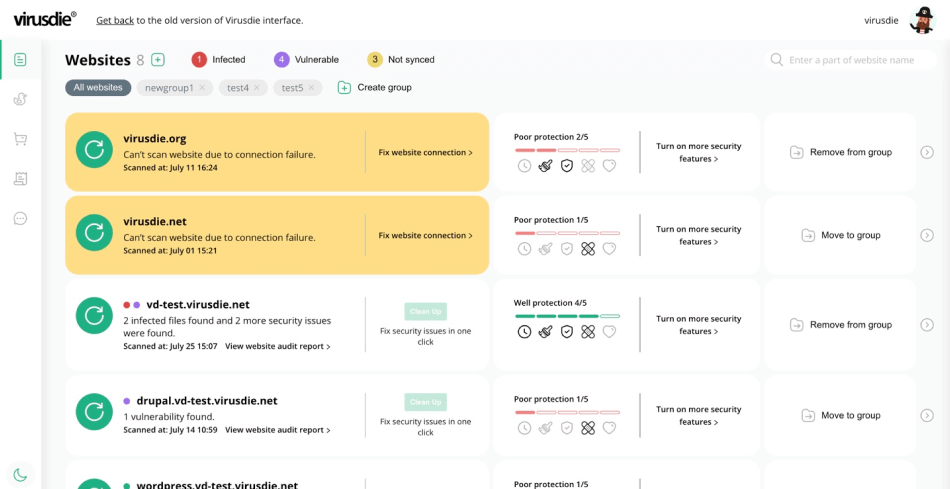Click brush icon in vd-test.virusdie.net row

pyautogui.click(x=545, y=331)
